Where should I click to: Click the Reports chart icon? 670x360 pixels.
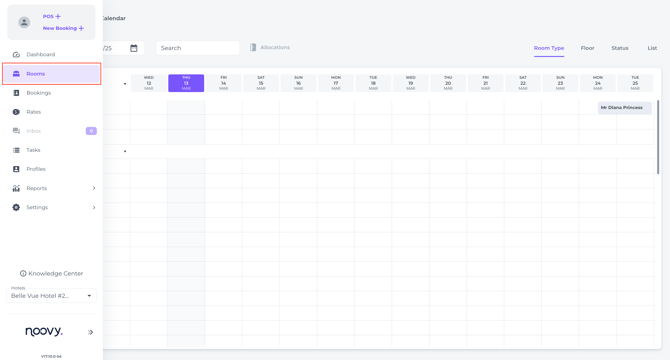[x=16, y=188]
